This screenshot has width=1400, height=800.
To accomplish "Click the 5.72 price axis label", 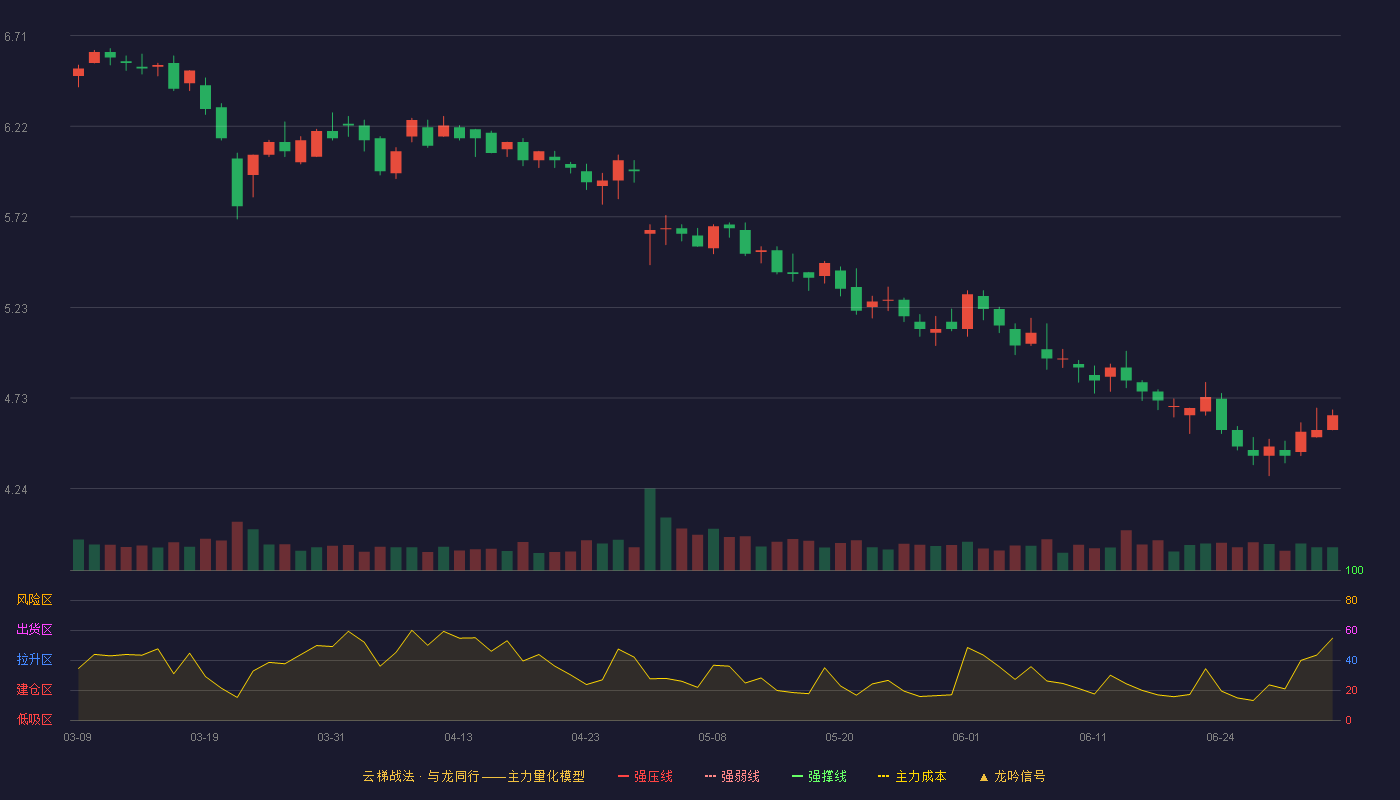I will (15, 218).
